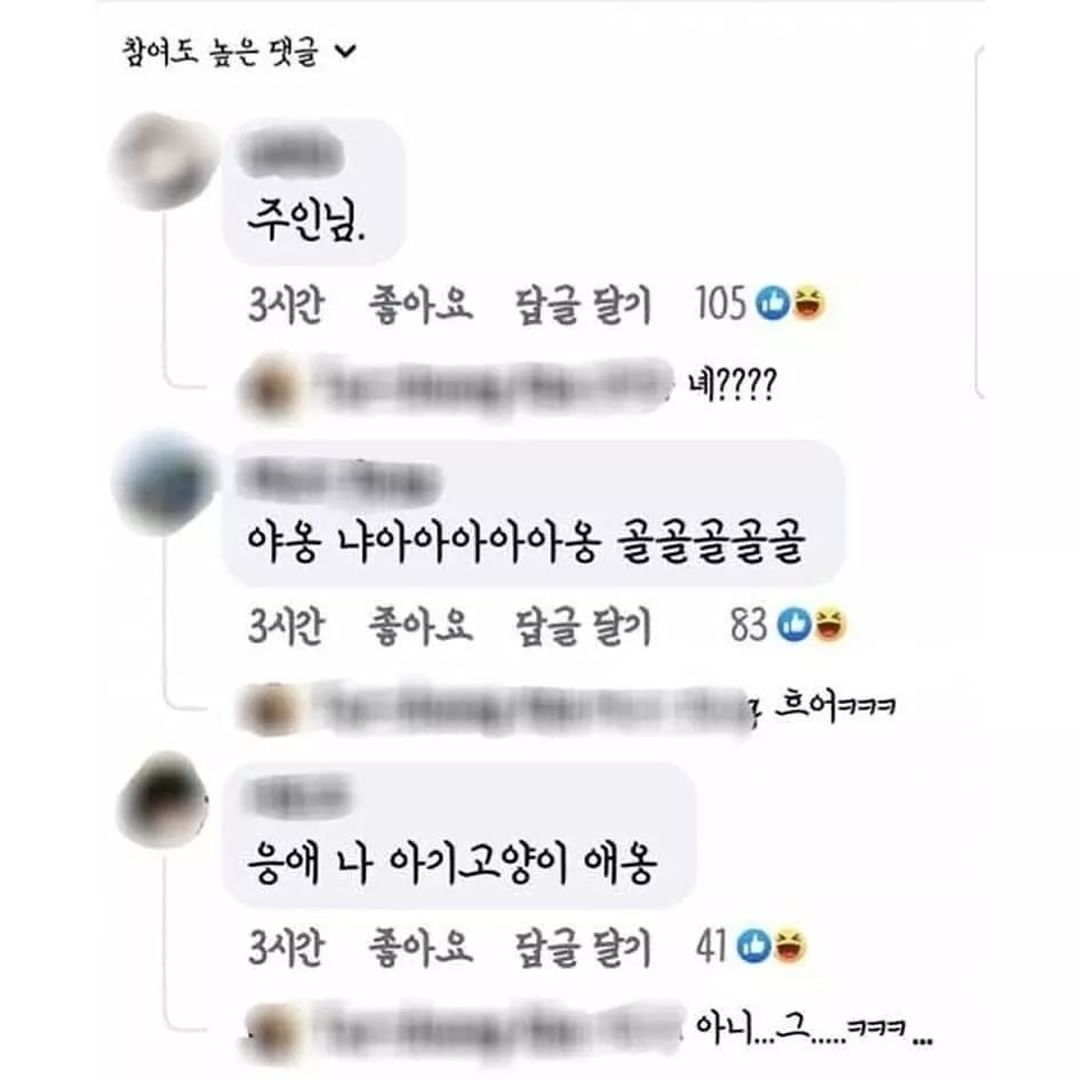The height and width of the screenshot is (1080, 1080).
Task: Click the thumbs-up reaction icon beside 83
Action: click(794, 624)
